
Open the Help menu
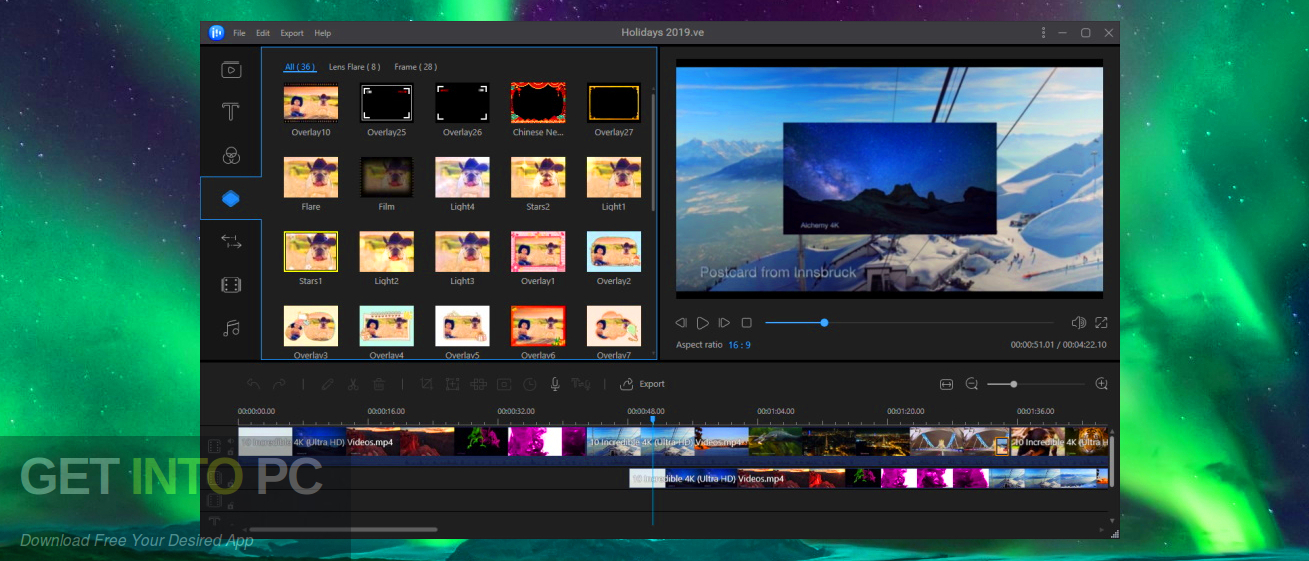coord(323,33)
